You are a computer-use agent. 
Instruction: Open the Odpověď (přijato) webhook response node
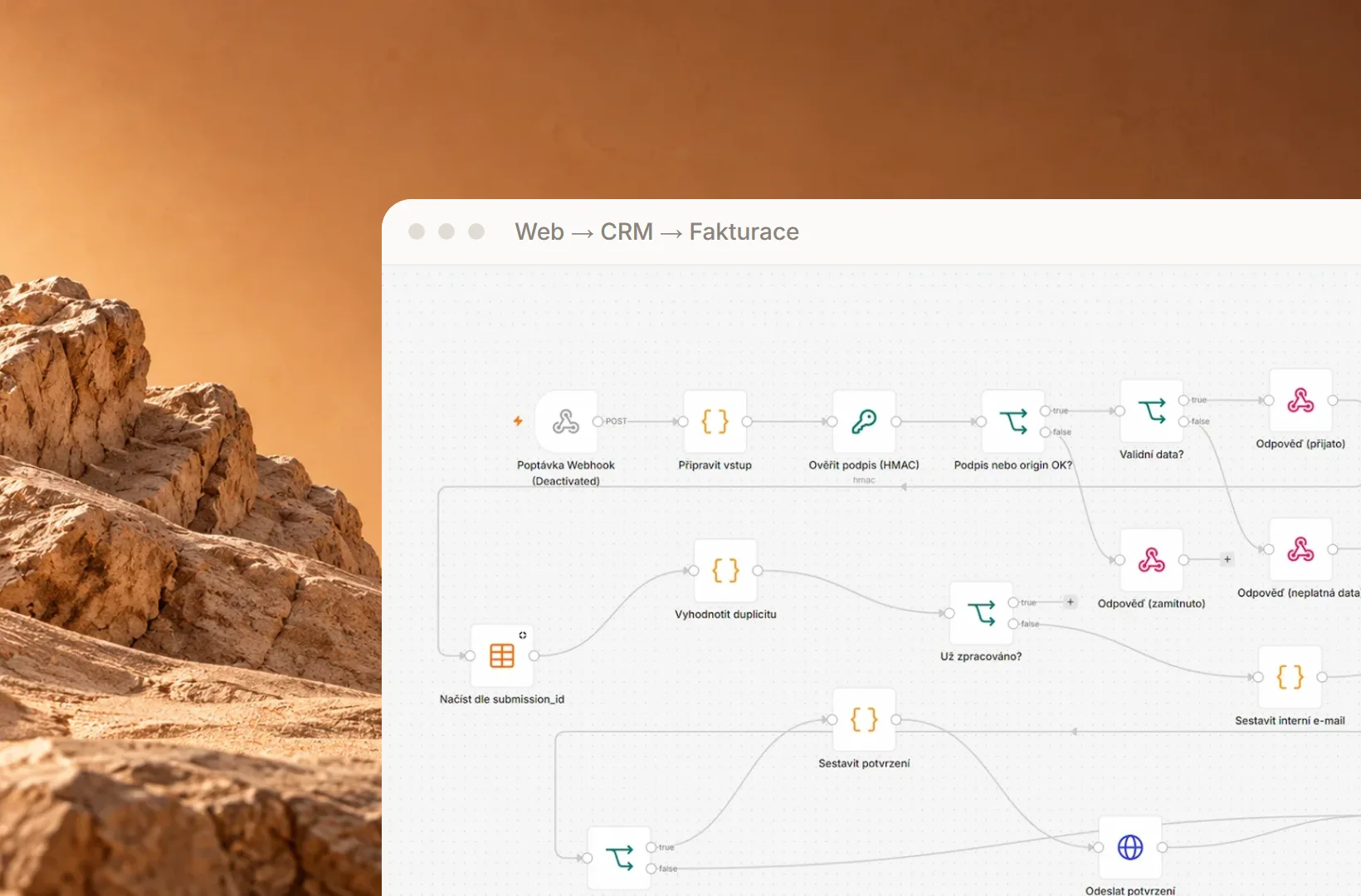pyautogui.click(x=1300, y=401)
